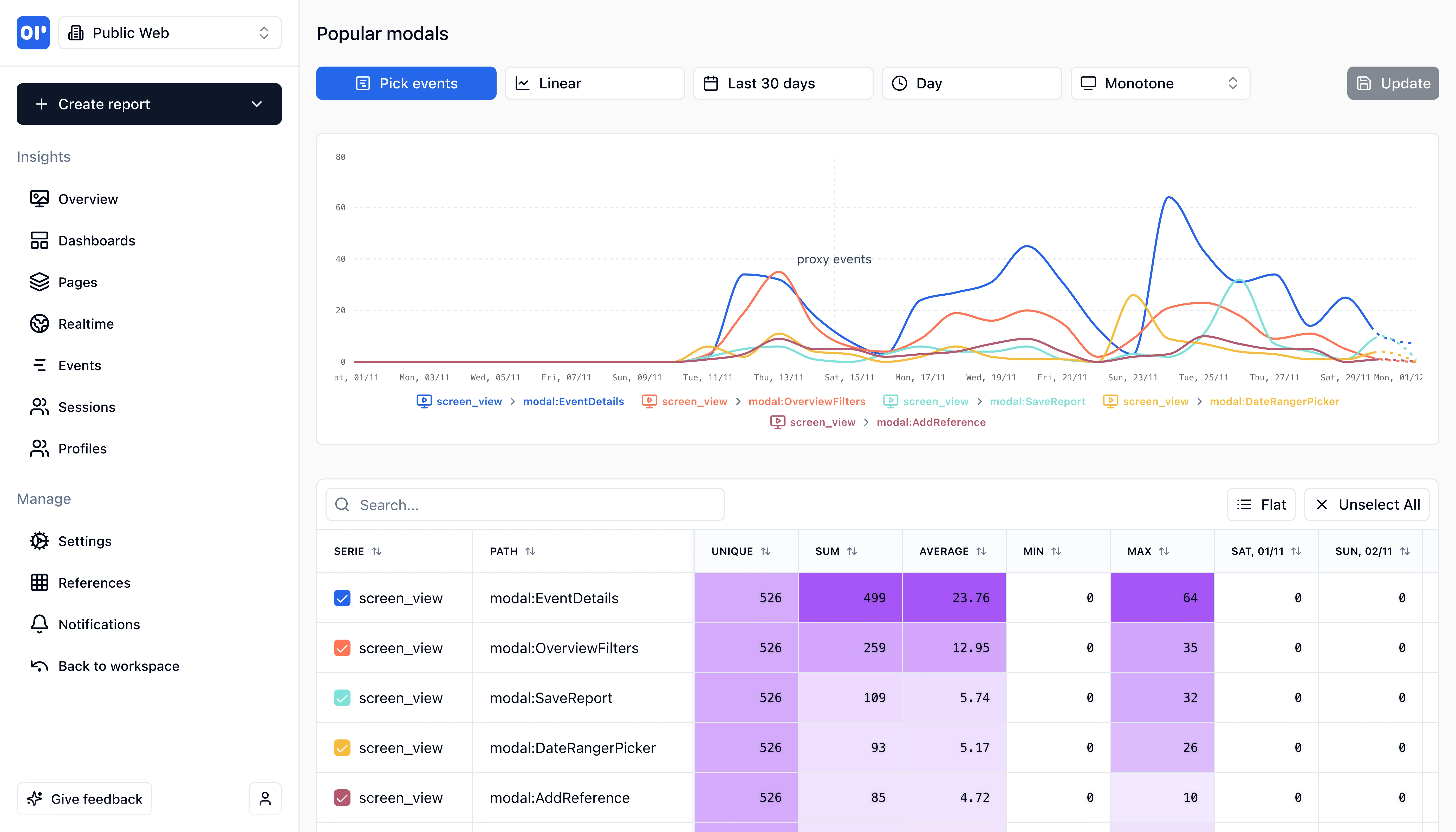Open the Sessions view

click(87, 407)
